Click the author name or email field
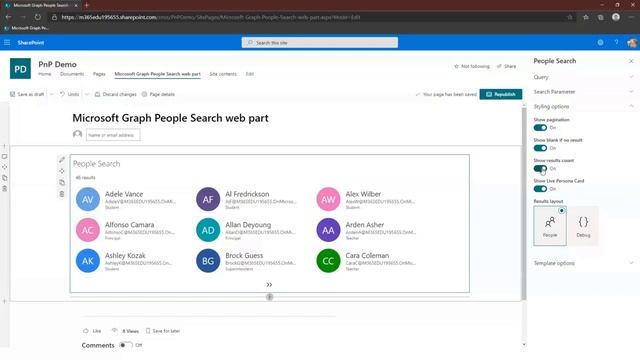Image resolution: width=640 pixels, height=360 pixels. 113,135
